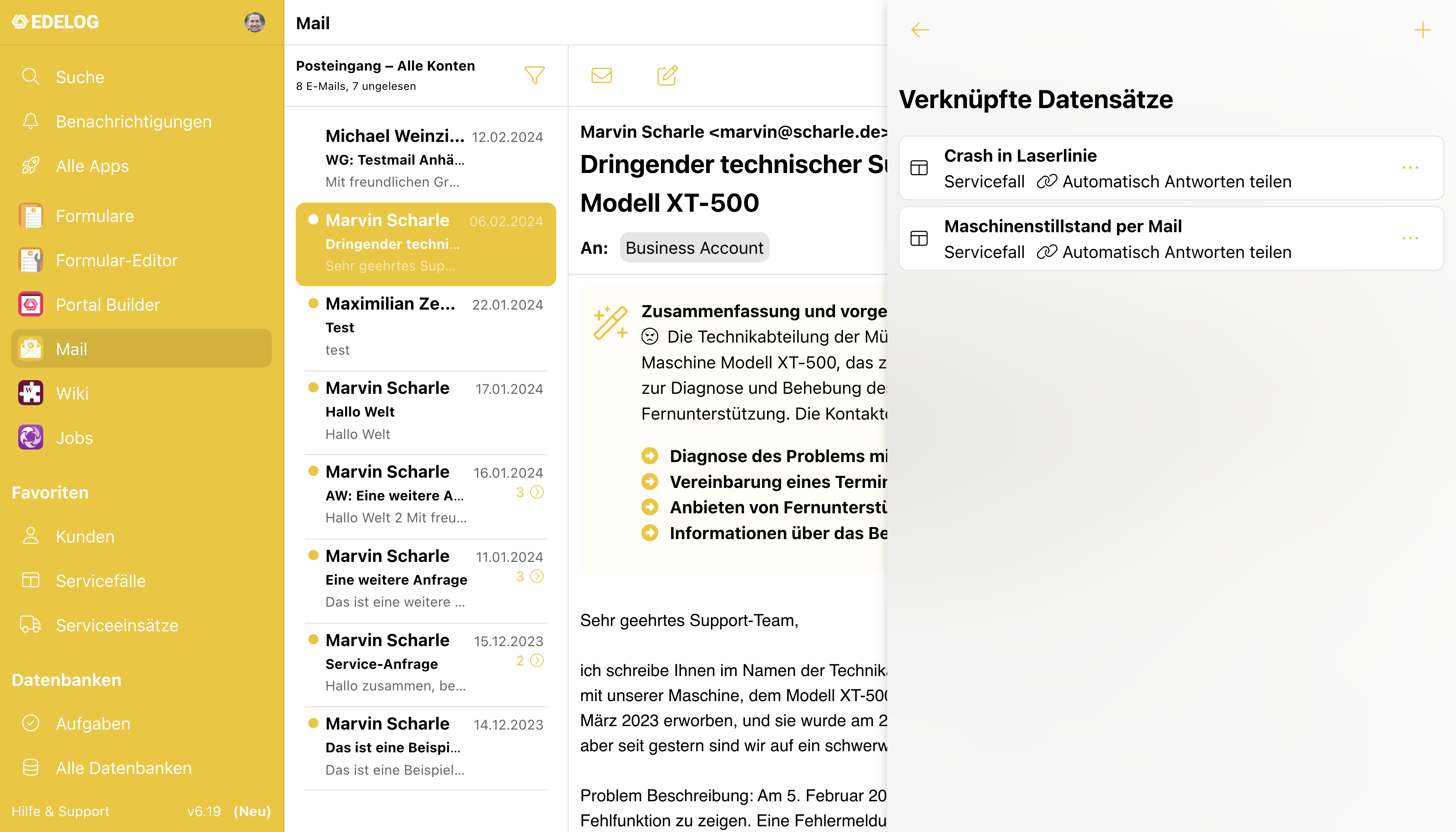Open Benachrichtigungen notifications
Screen dimensions: 1456x832
coord(141,121)
